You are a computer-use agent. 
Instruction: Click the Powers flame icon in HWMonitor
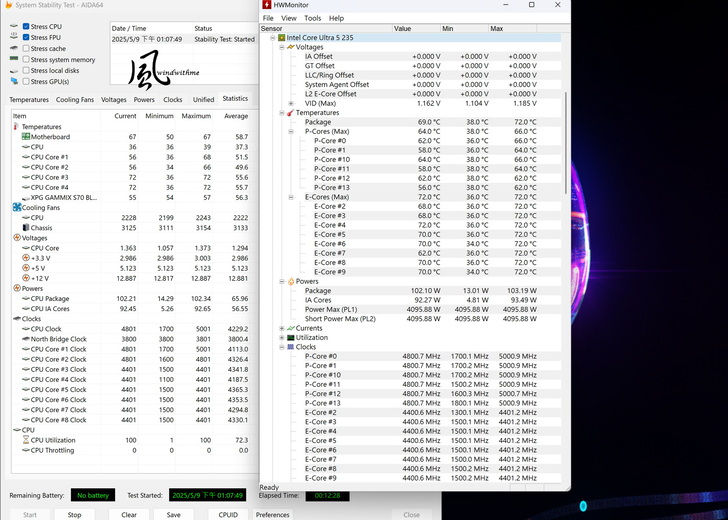pos(290,281)
